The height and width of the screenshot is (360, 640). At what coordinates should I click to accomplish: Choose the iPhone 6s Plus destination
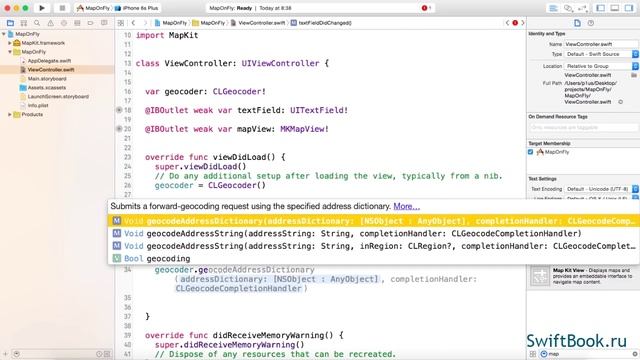[136, 8]
